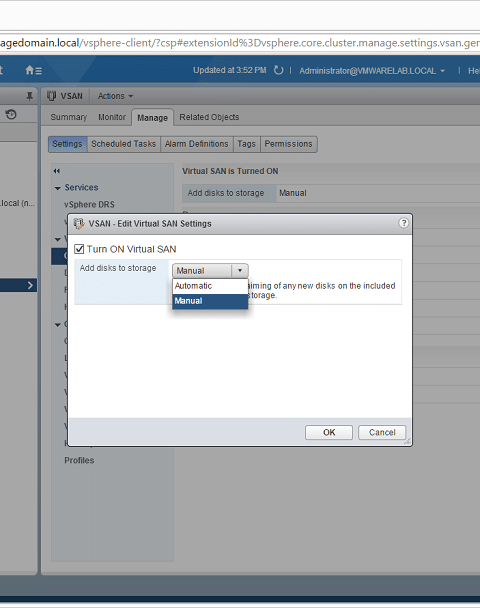Expand the navigator right chevron
Screen dimensions: 480x608
pos(30,285)
